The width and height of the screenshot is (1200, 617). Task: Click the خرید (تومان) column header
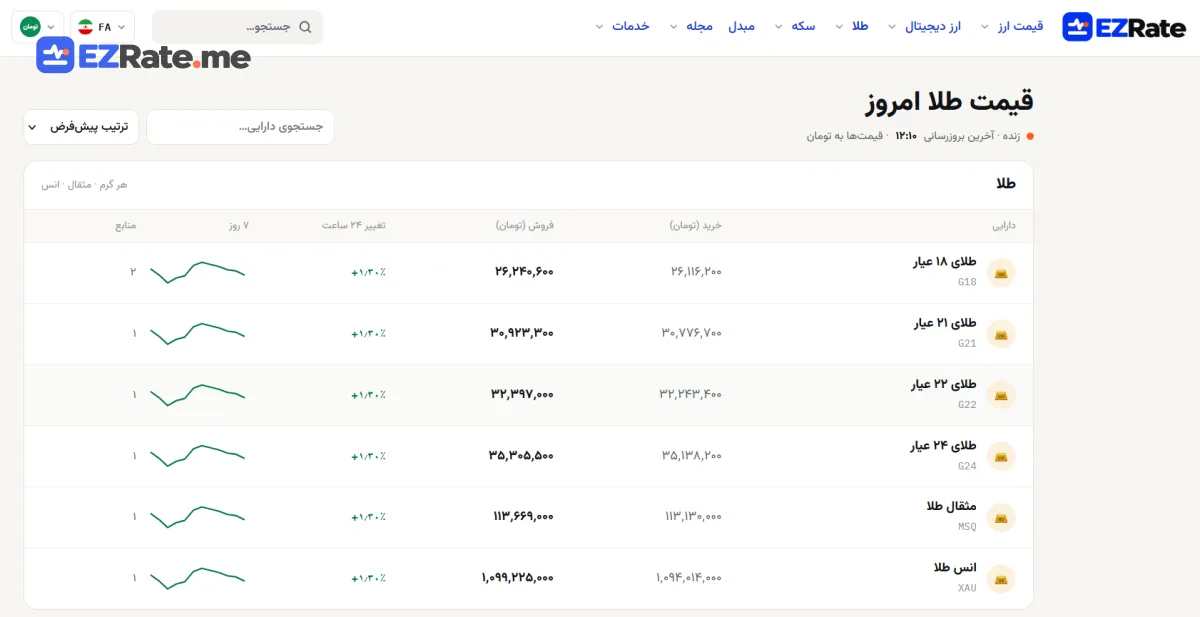[x=696, y=226]
